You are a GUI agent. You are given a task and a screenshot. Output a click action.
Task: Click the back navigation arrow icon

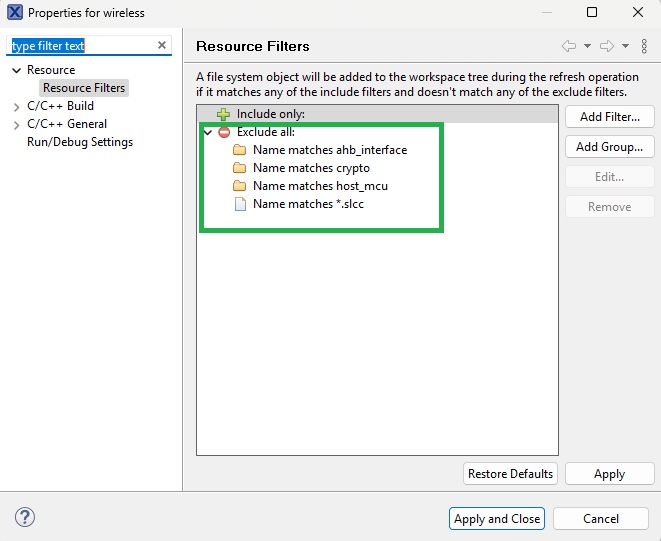(569, 46)
